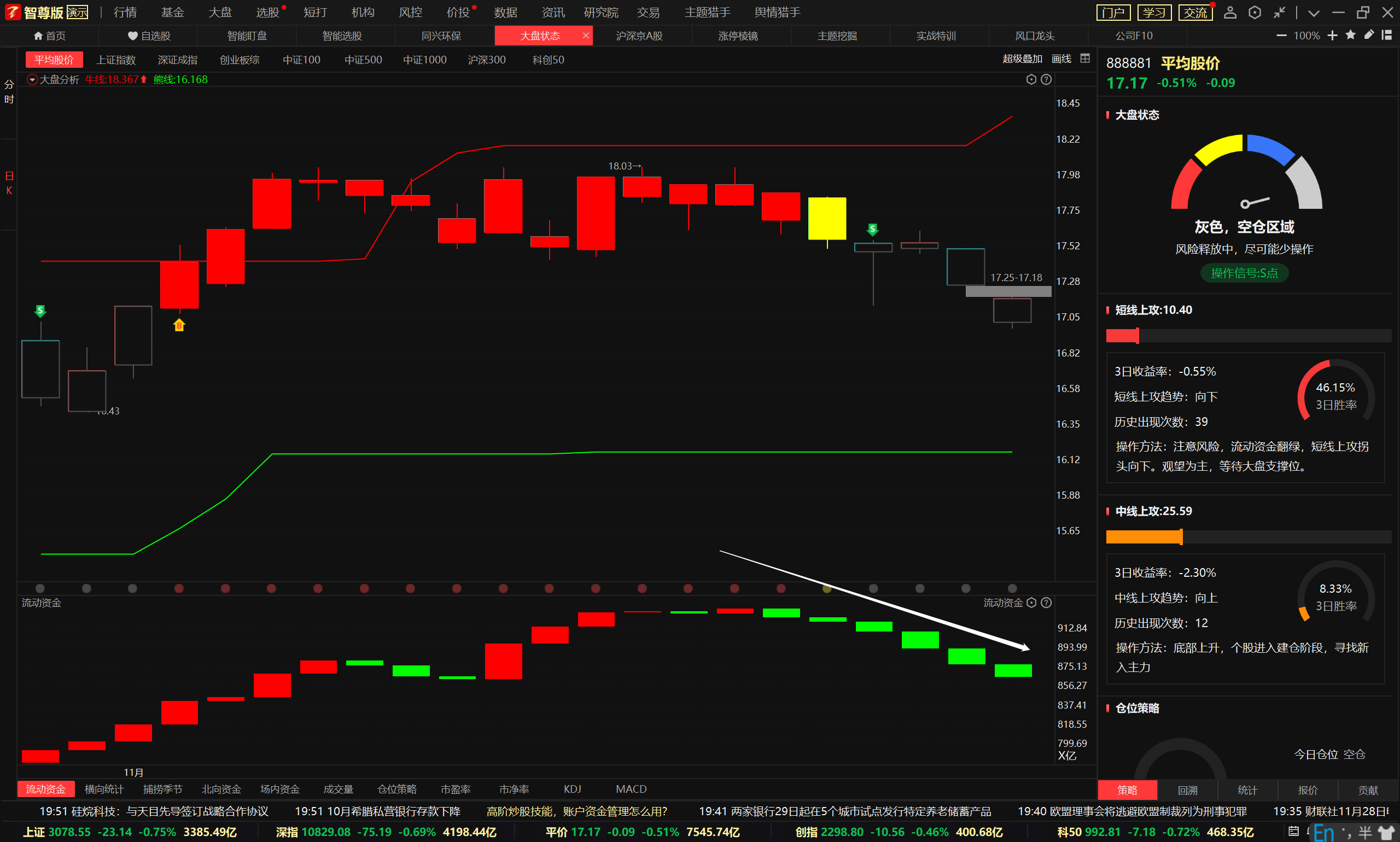
Task: Click the green S marker near yellow candle
Action: click(872, 229)
